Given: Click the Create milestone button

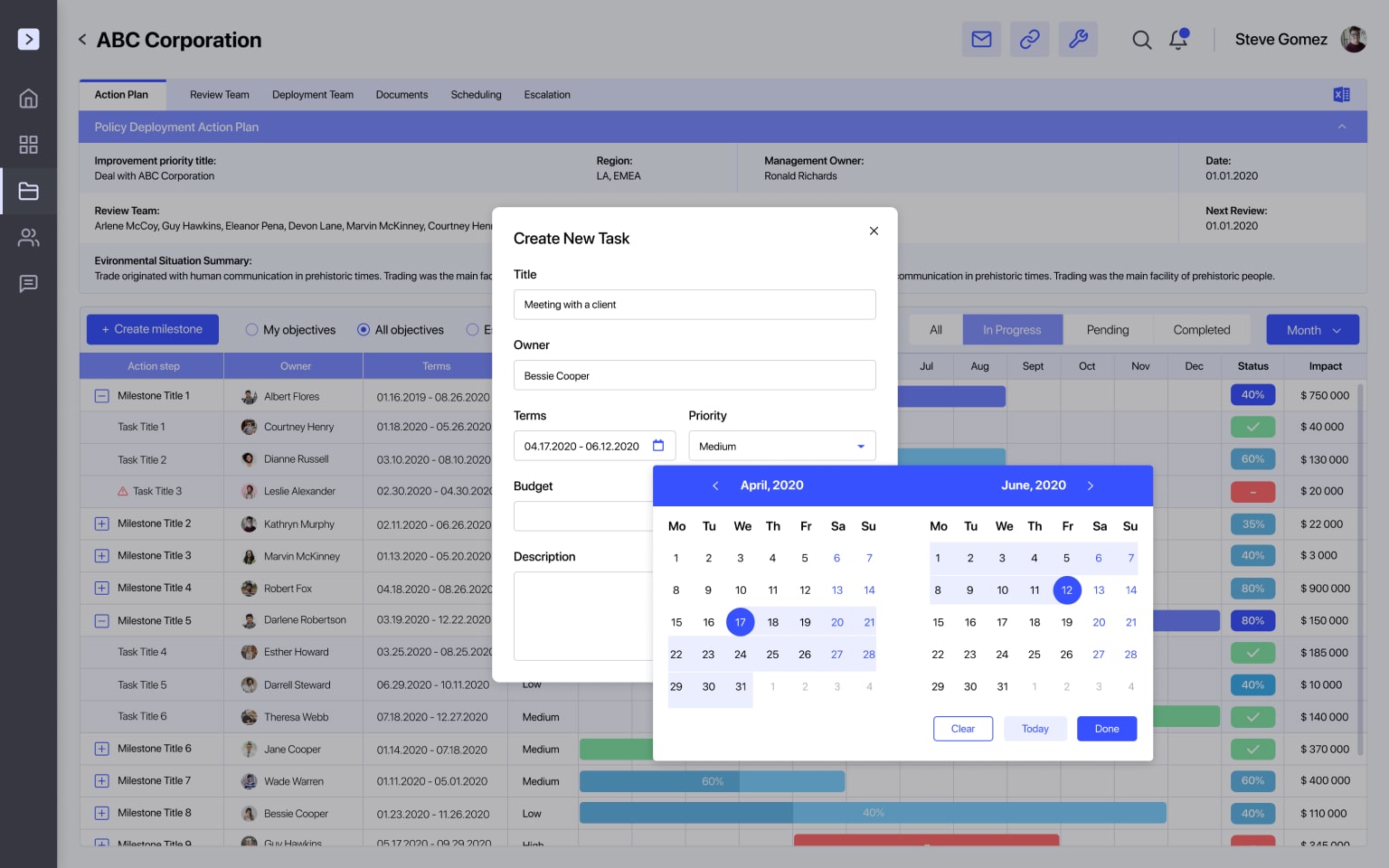Looking at the screenshot, I should click(x=152, y=328).
